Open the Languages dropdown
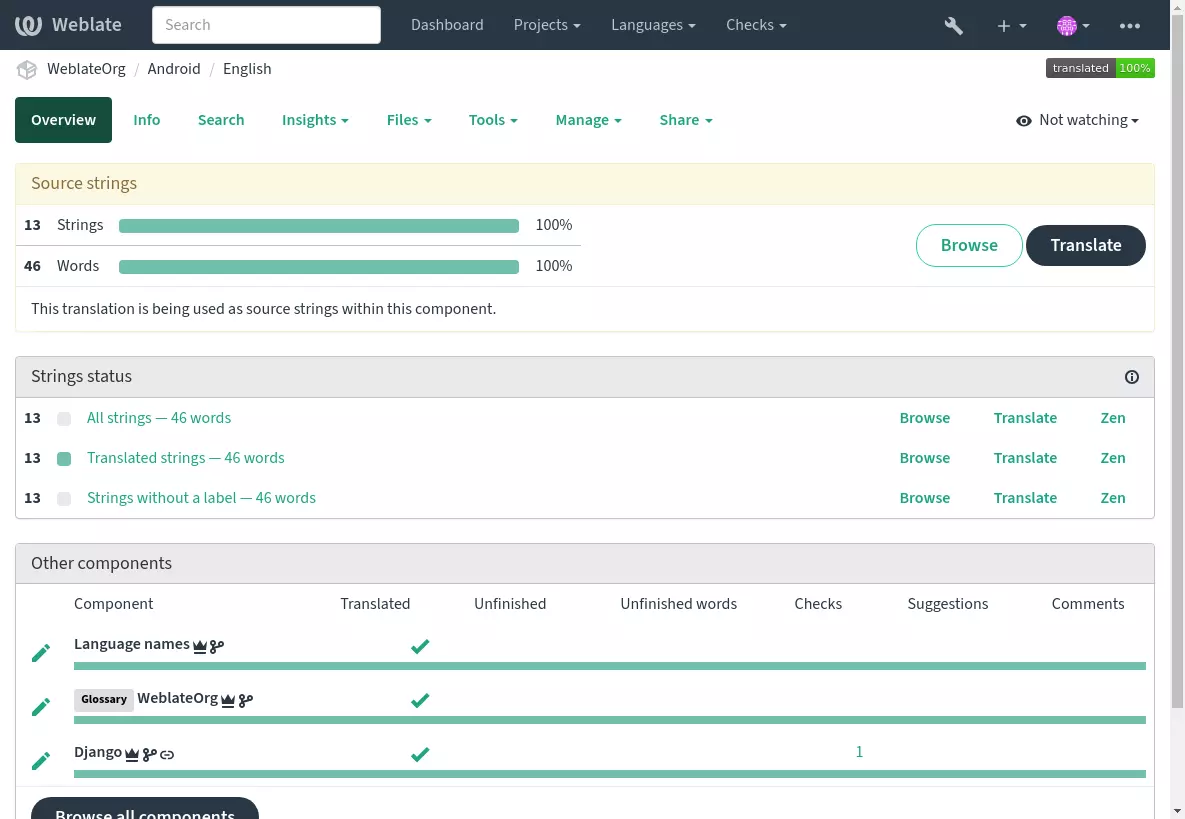 coord(653,25)
